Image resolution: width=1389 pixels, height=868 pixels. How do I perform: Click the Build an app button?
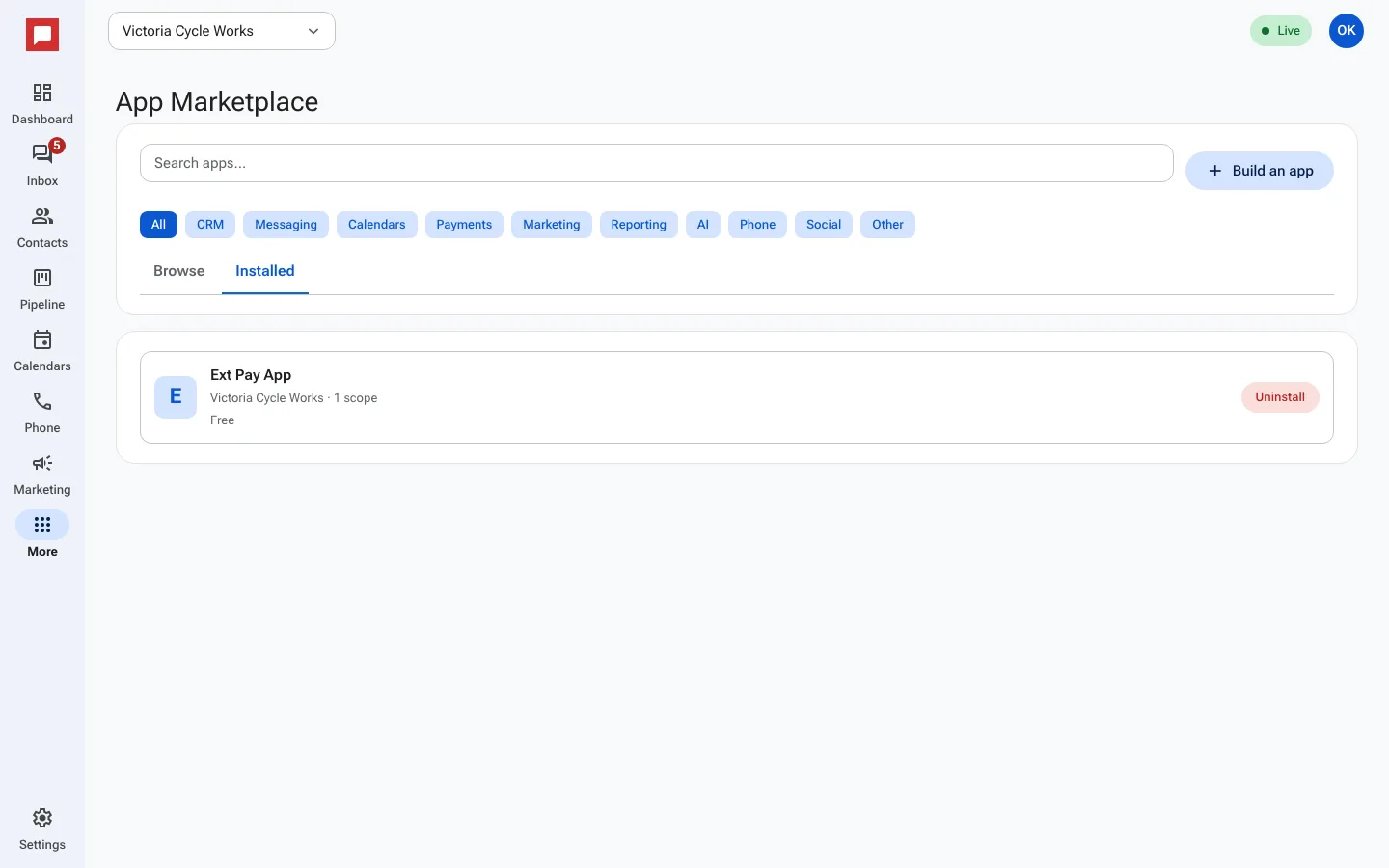(1260, 171)
